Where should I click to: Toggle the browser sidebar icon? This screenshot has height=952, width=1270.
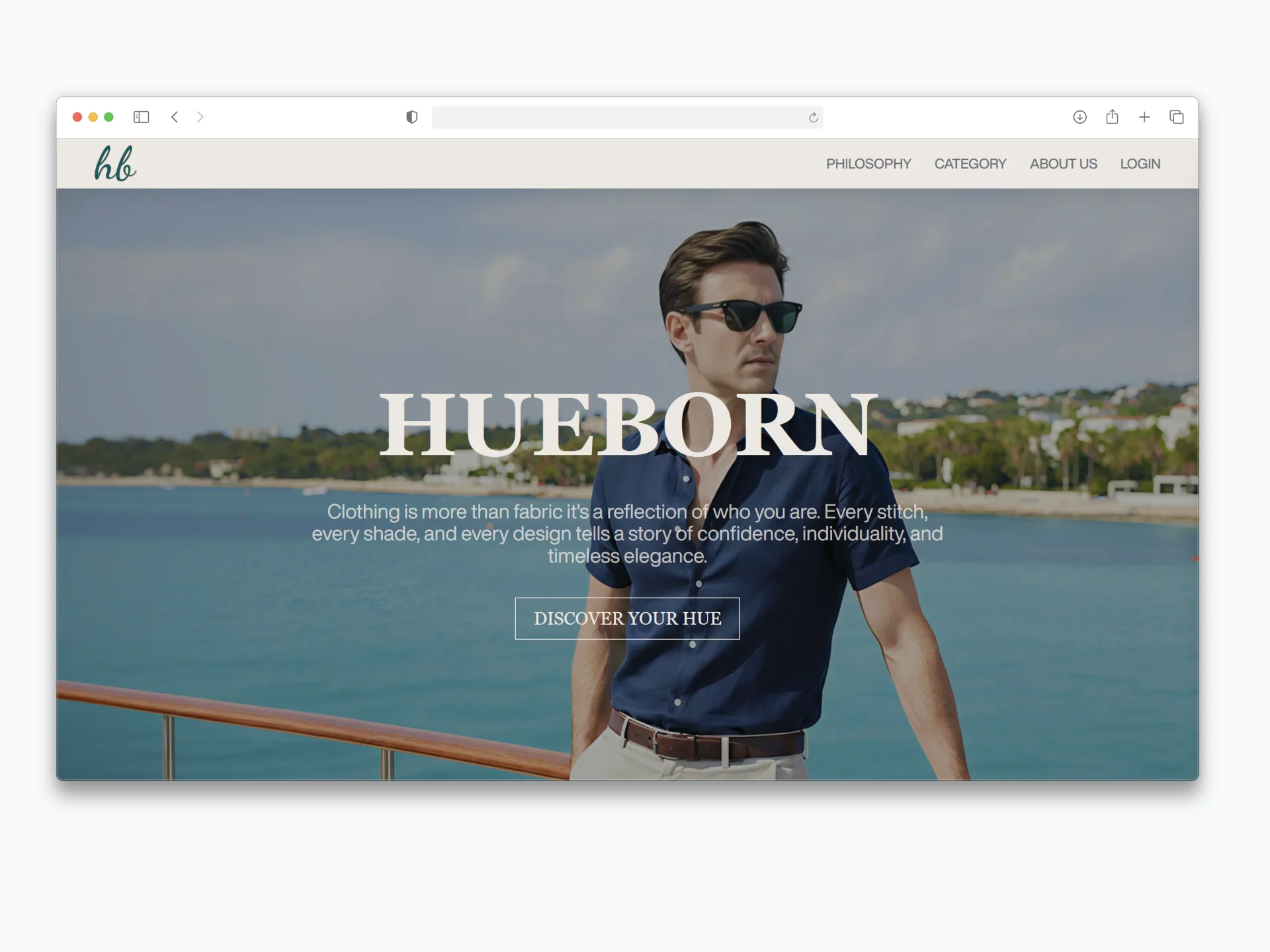pos(141,117)
